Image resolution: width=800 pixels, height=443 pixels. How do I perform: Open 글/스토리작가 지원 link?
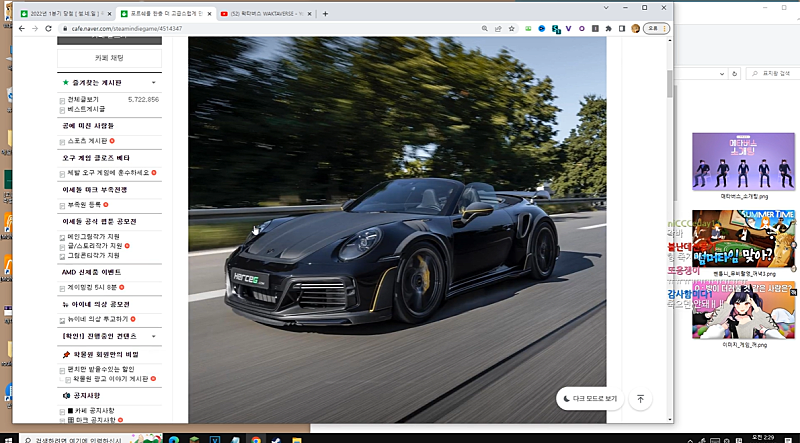coord(95,246)
